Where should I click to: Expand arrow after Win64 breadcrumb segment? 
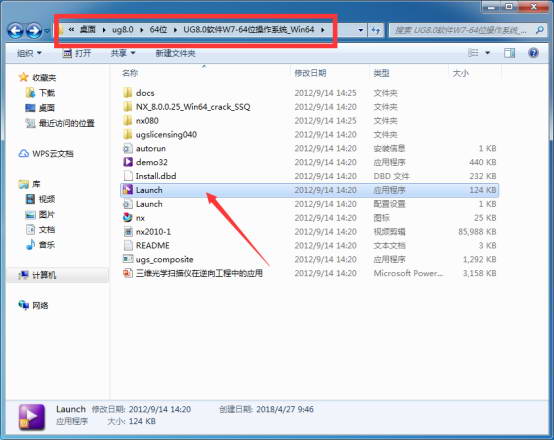click(x=323, y=30)
